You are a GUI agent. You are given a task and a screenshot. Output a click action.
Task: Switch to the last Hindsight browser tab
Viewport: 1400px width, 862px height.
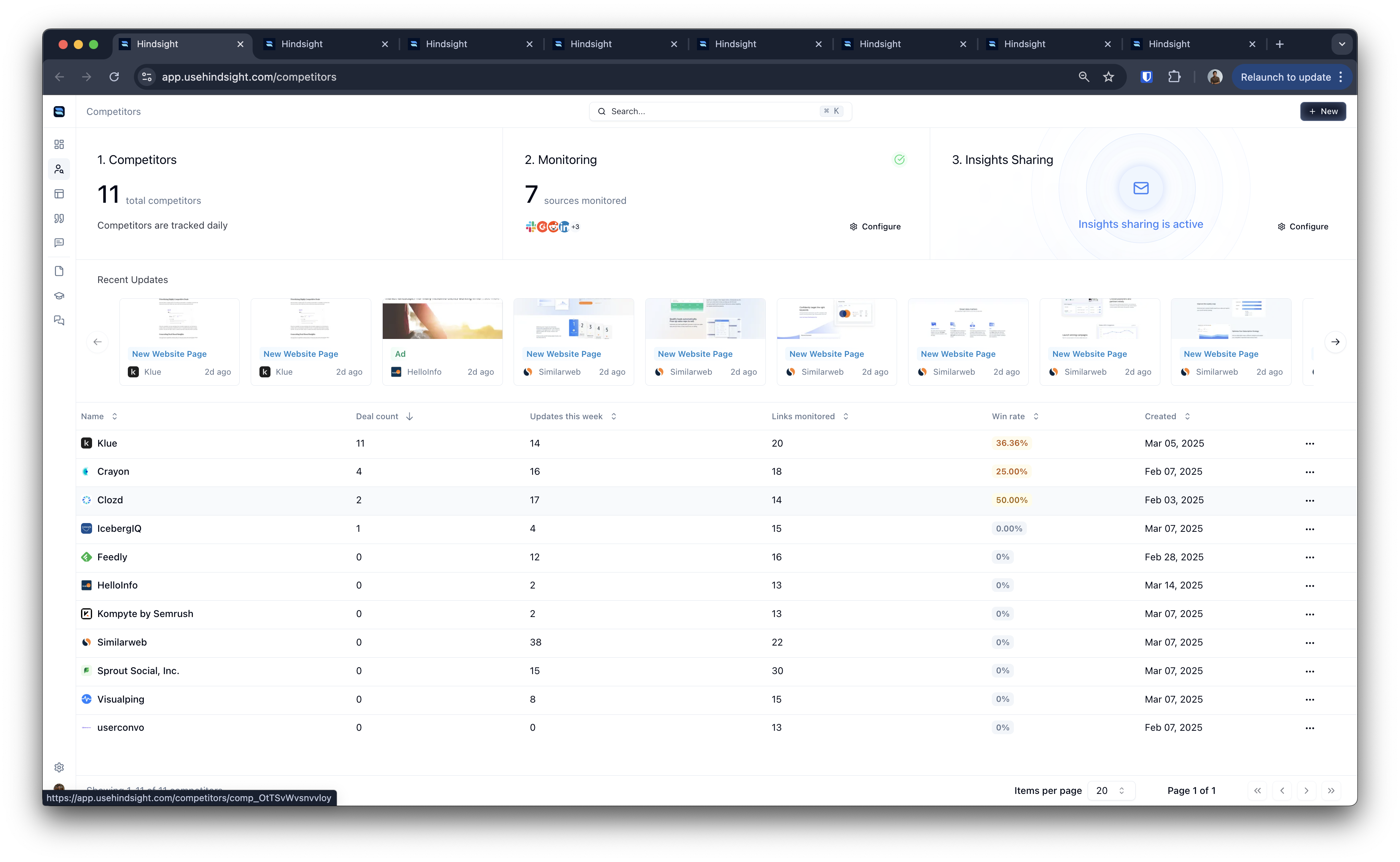(x=1194, y=44)
